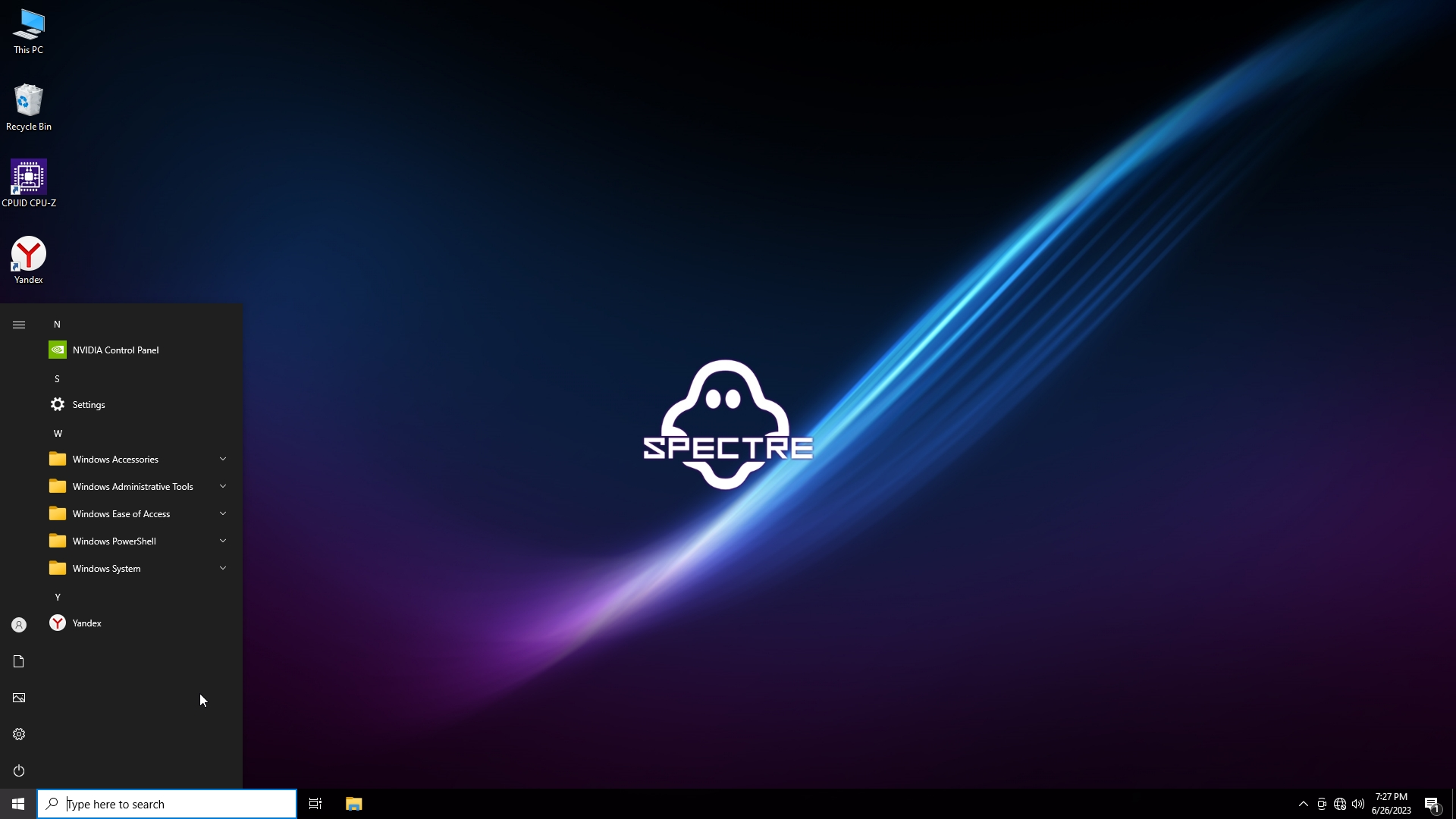Click the Start menu power icon
This screenshot has height=819, width=1456.
19,770
